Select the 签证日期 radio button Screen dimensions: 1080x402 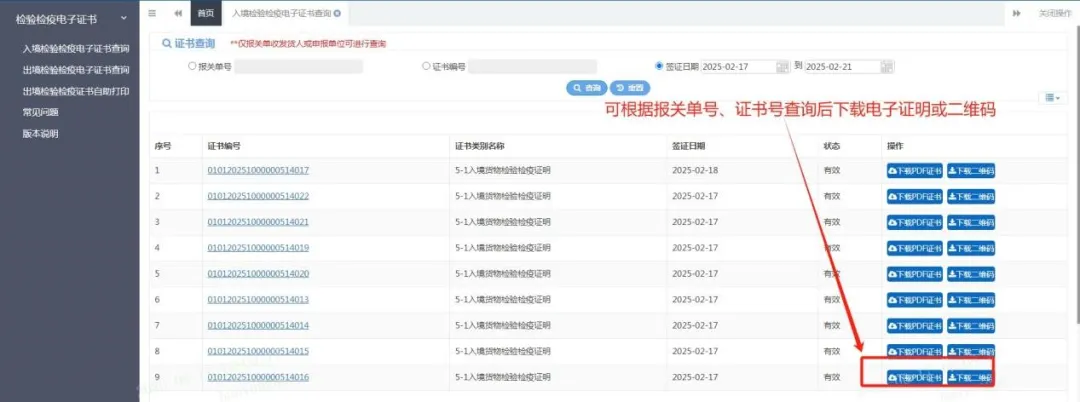click(659, 66)
